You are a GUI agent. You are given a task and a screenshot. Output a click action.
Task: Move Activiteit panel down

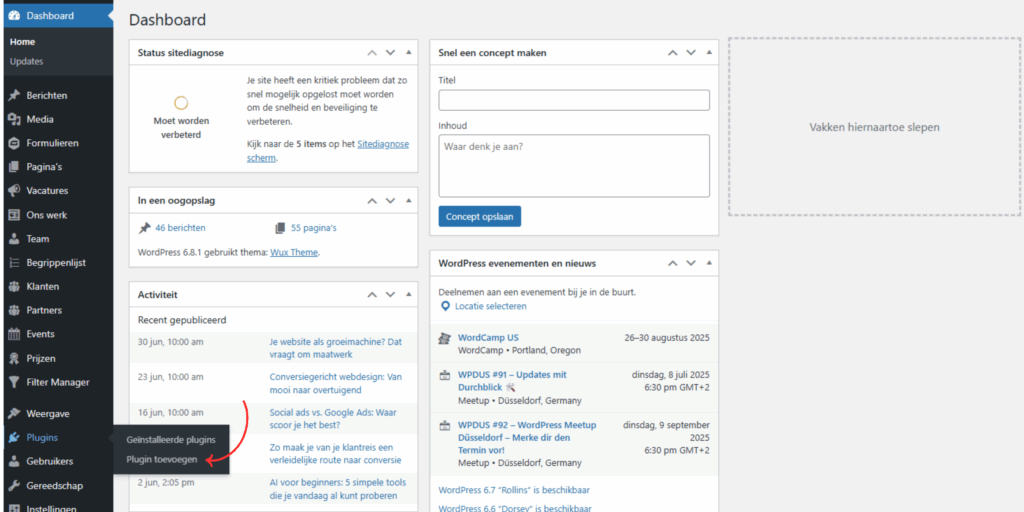(391, 295)
